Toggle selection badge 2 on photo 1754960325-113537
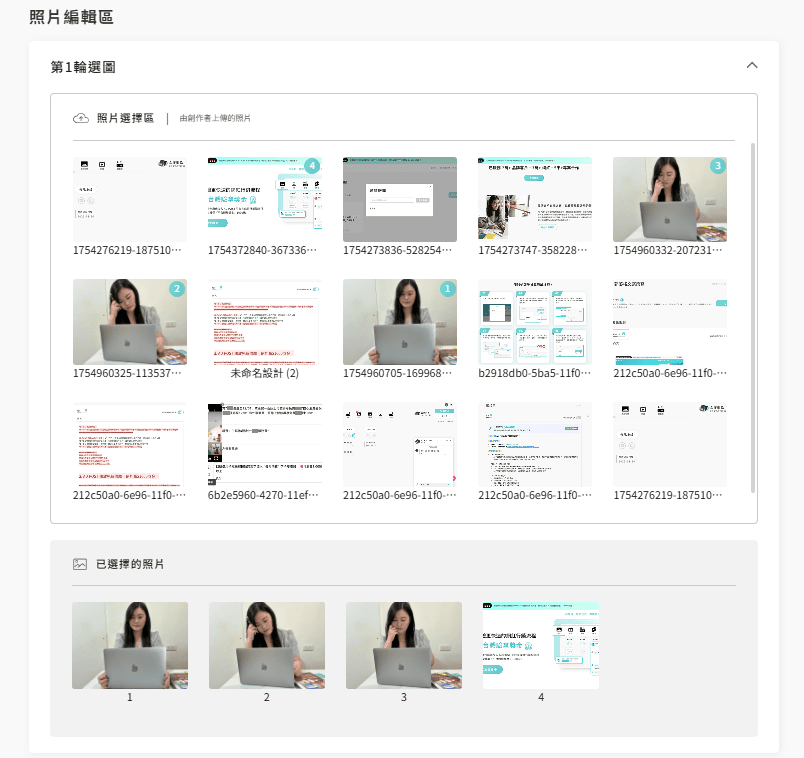The image size is (804, 758). (x=177, y=288)
